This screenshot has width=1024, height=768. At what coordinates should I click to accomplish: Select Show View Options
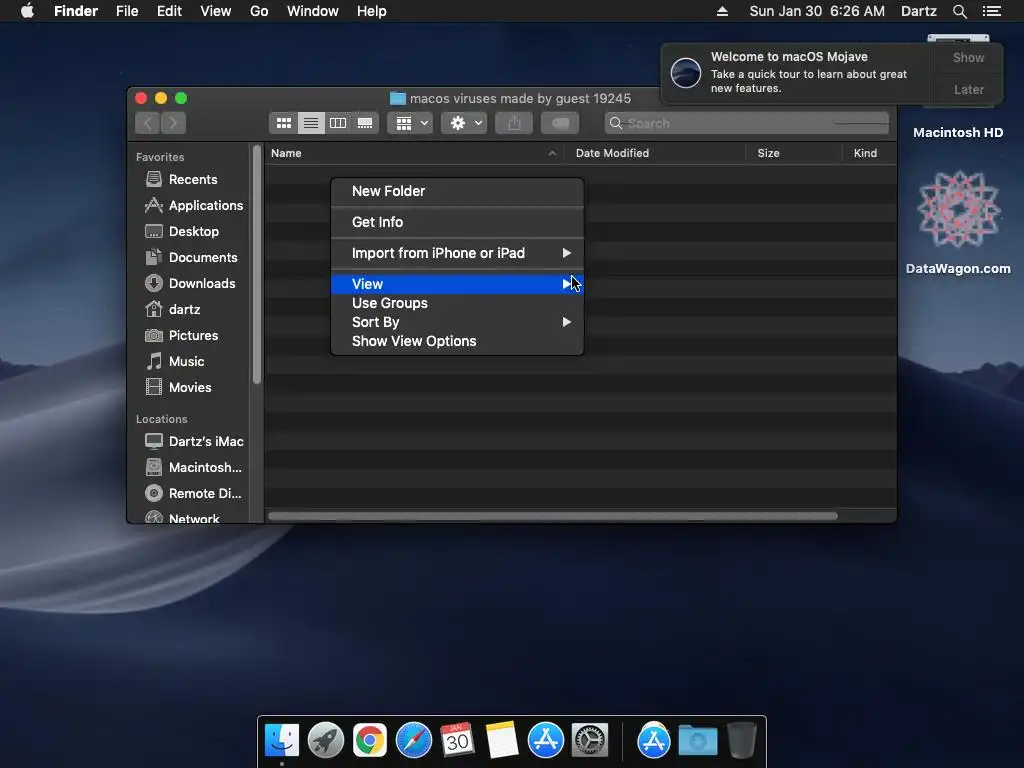click(x=457, y=341)
